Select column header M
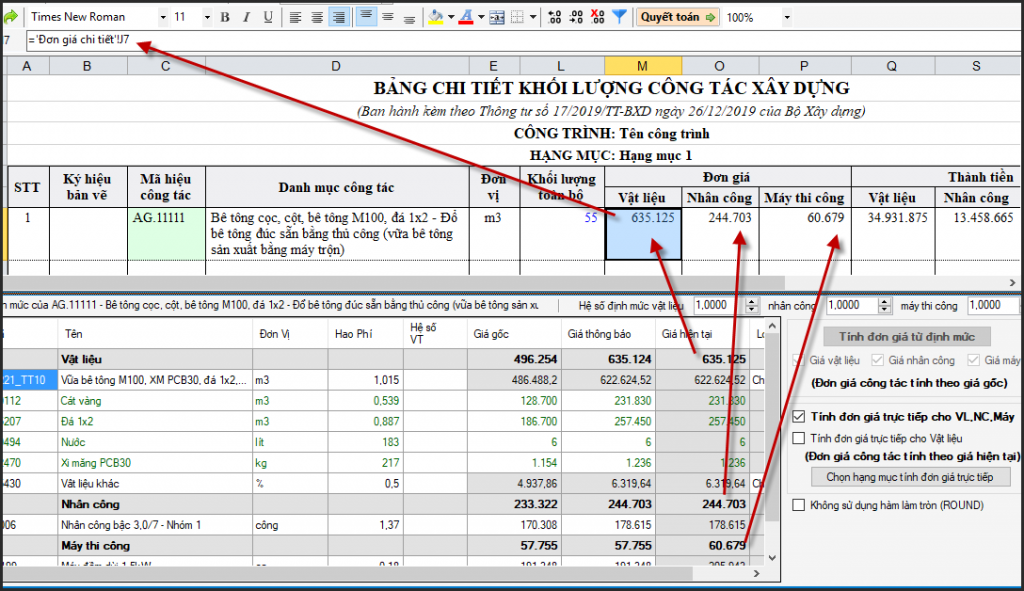Screen dimensions: 1024x591 point(643,66)
